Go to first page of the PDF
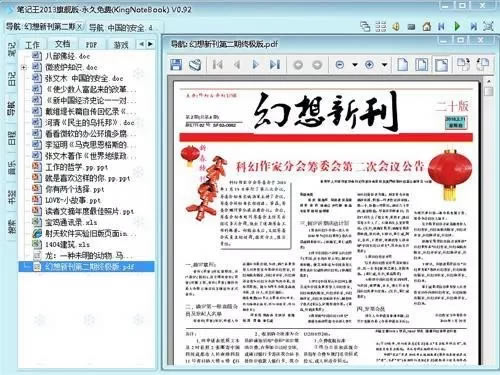This screenshot has width=500, height=375. click(x=218, y=64)
